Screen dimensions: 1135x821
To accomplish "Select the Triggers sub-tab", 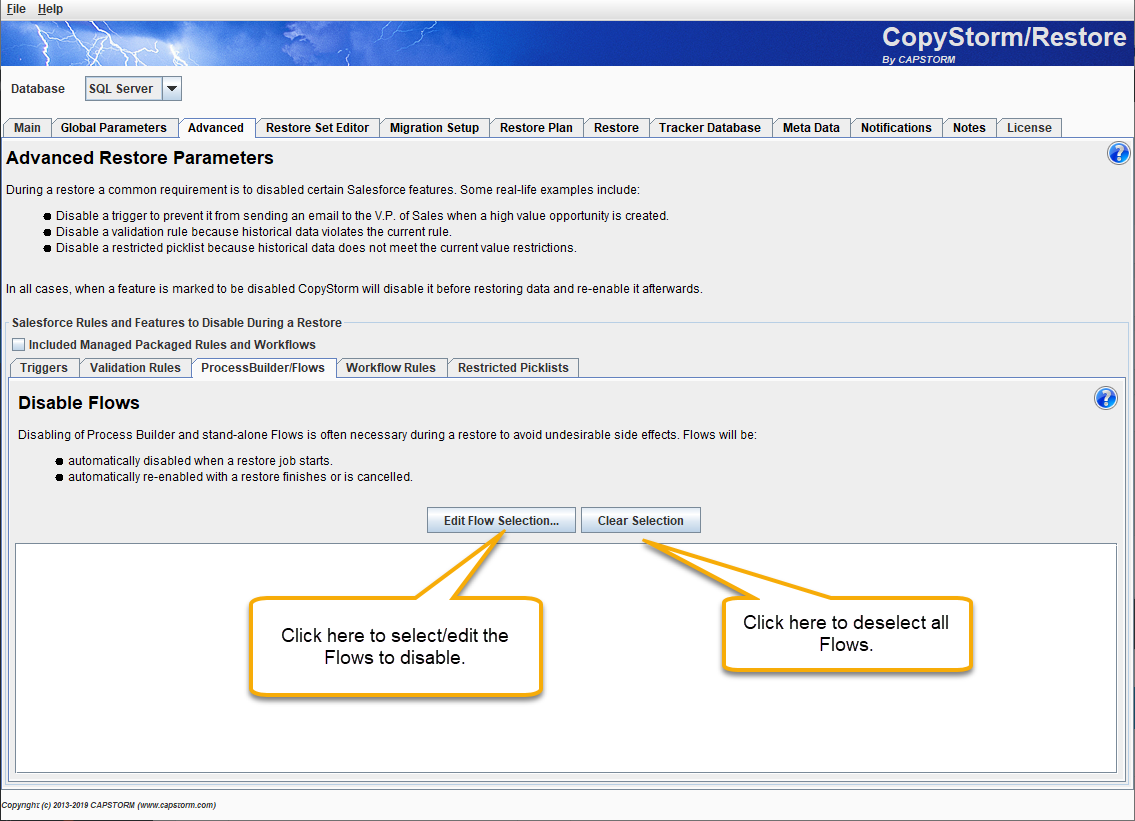I will click(x=44, y=367).
